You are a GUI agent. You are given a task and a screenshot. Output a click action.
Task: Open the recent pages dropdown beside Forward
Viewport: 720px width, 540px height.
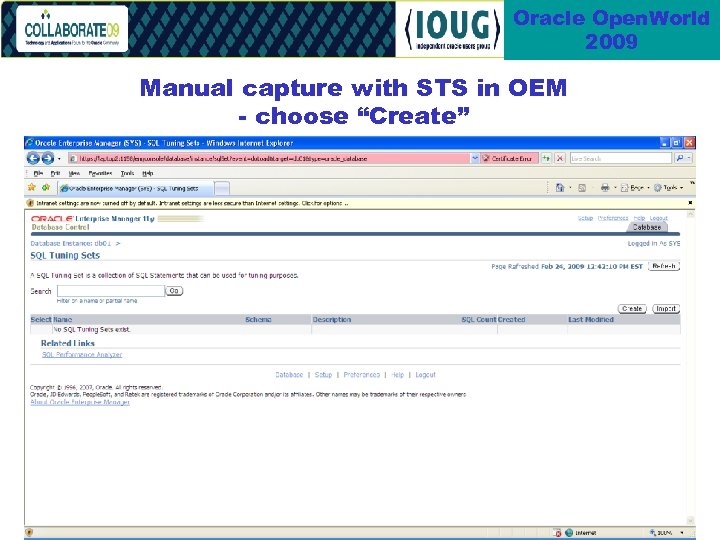click(x=59, y=159)
